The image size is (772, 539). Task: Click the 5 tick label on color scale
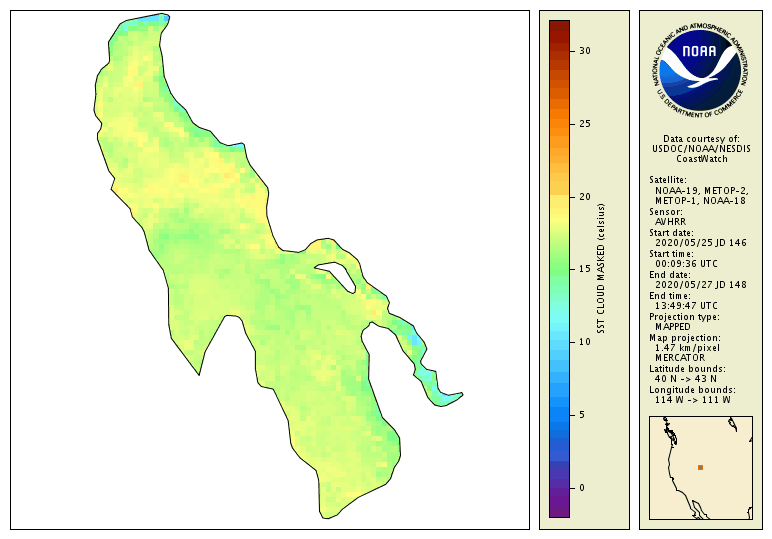[582, 415]
